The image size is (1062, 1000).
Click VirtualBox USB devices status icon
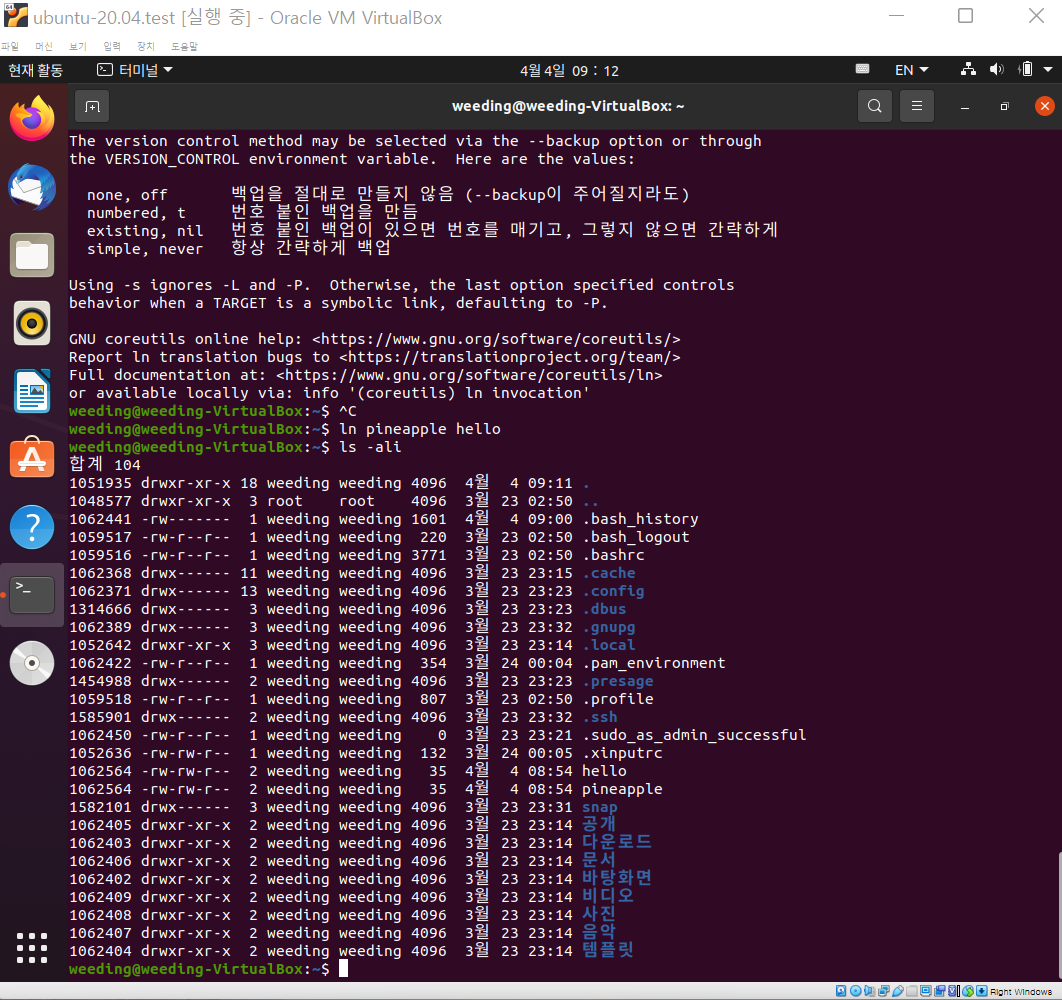[x=897, y=991]
